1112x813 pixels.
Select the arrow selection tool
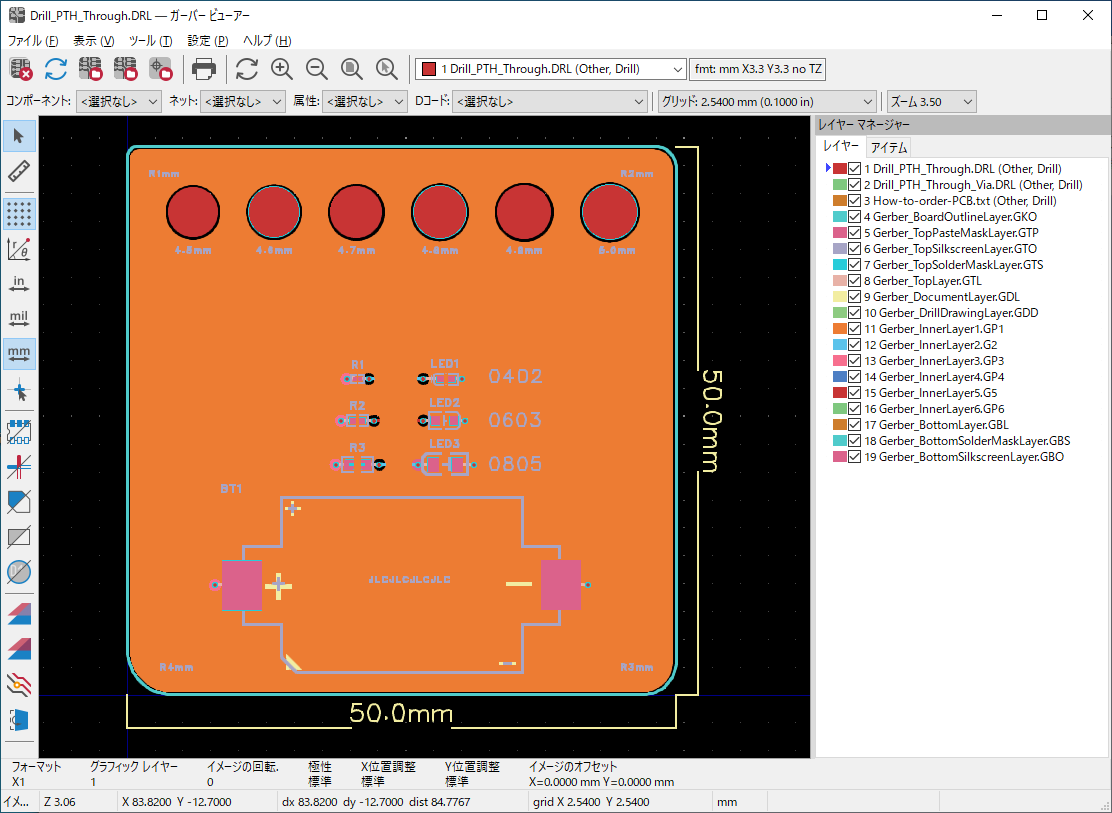[19, 135]
